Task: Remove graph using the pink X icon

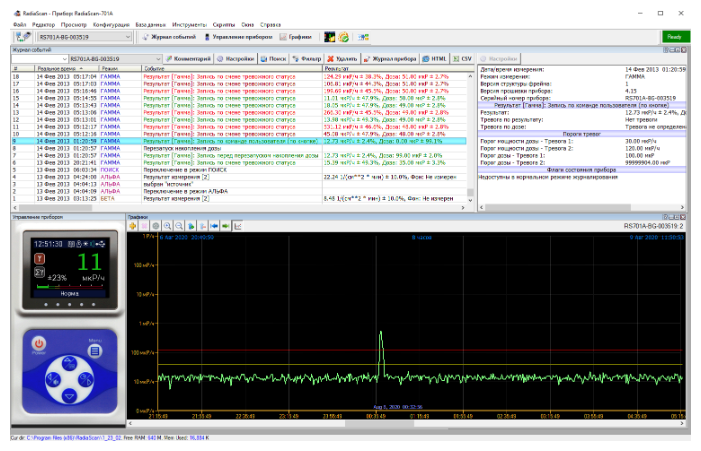Action: pos(144,226)
